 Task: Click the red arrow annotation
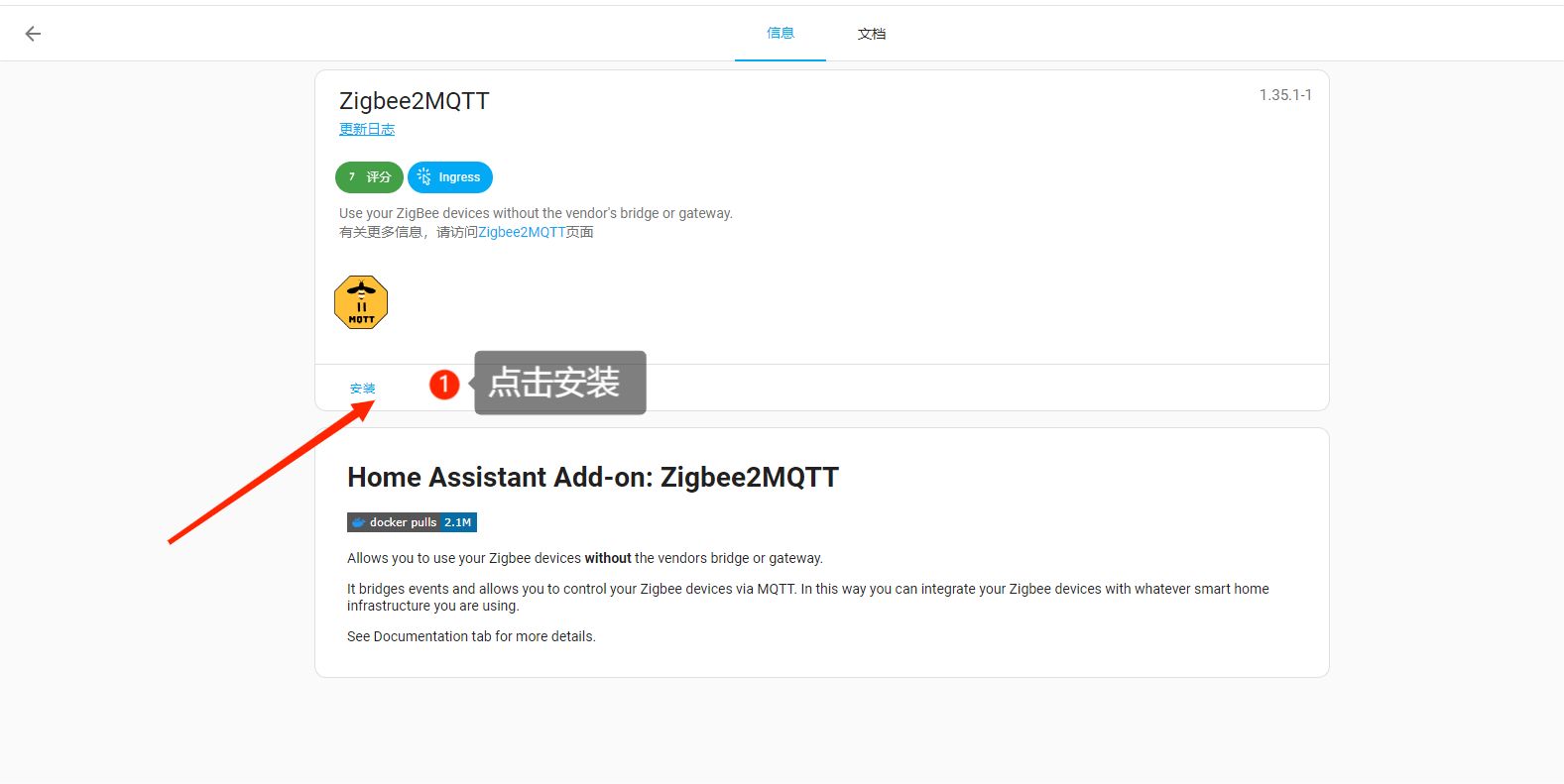(268, 476)
